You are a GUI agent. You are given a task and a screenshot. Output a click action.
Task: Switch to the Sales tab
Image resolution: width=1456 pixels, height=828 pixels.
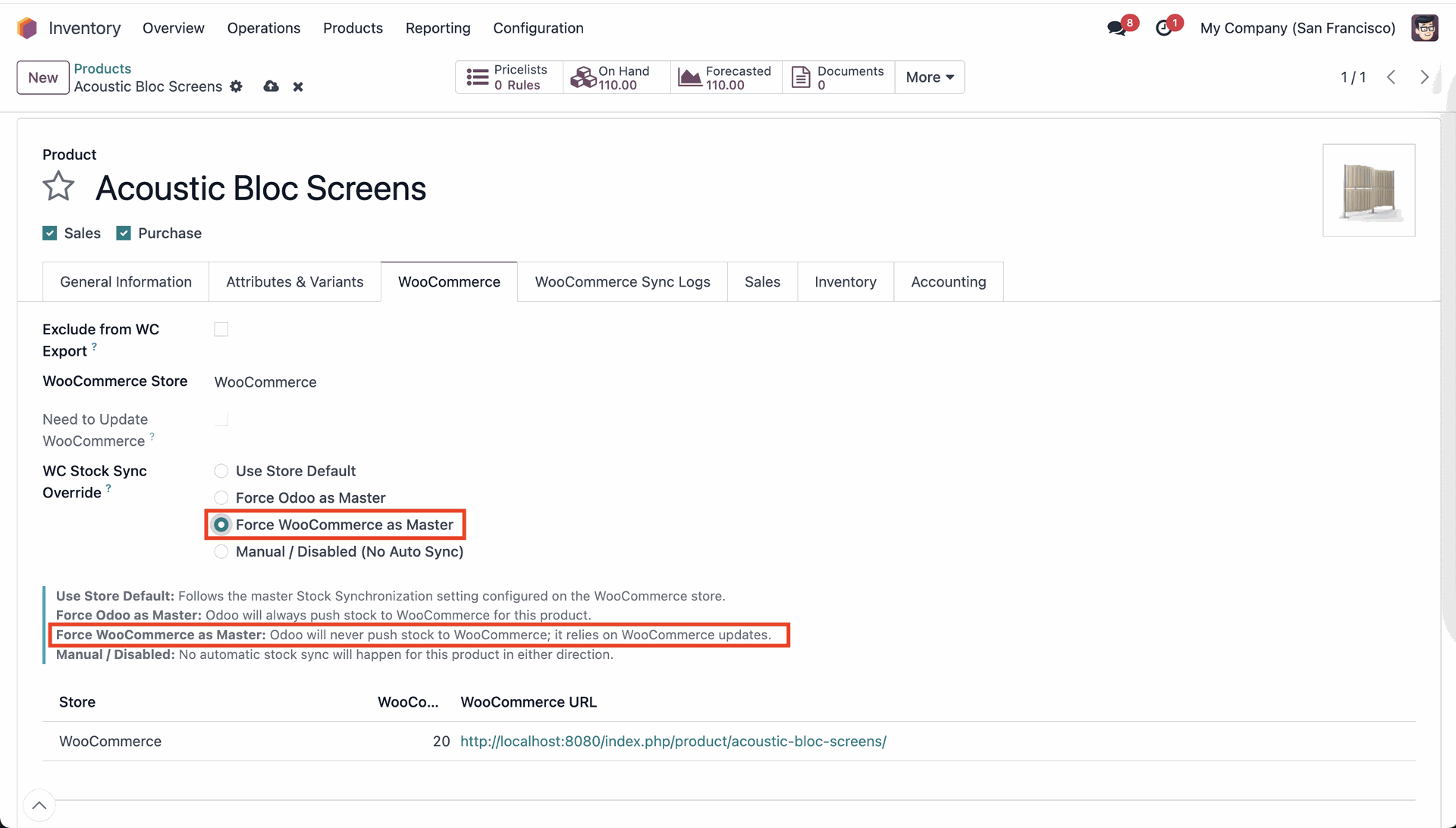pyautogui.click(x=762, y=282)
